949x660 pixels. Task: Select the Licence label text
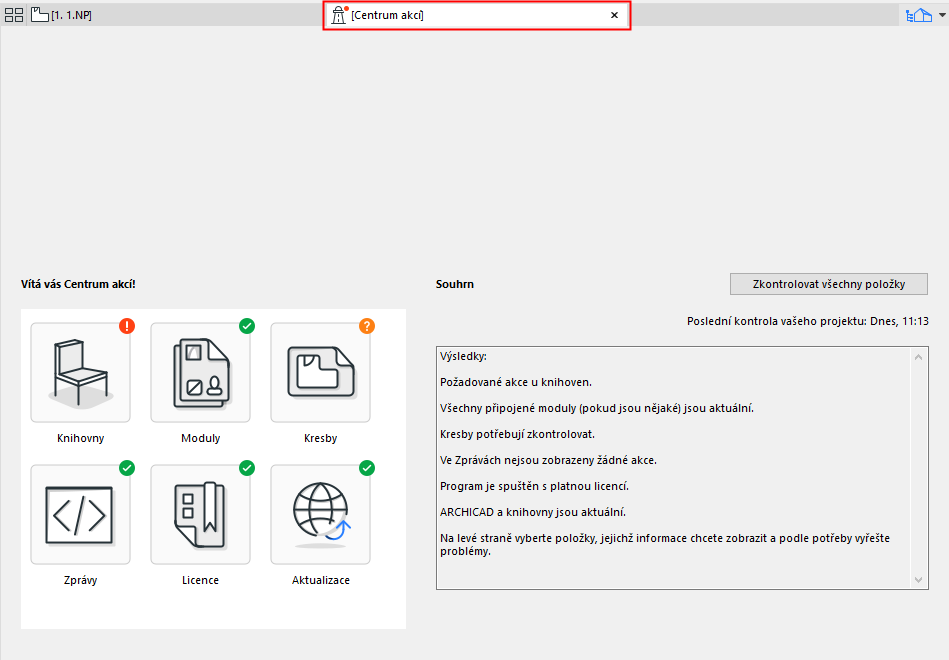coord(200,580)
